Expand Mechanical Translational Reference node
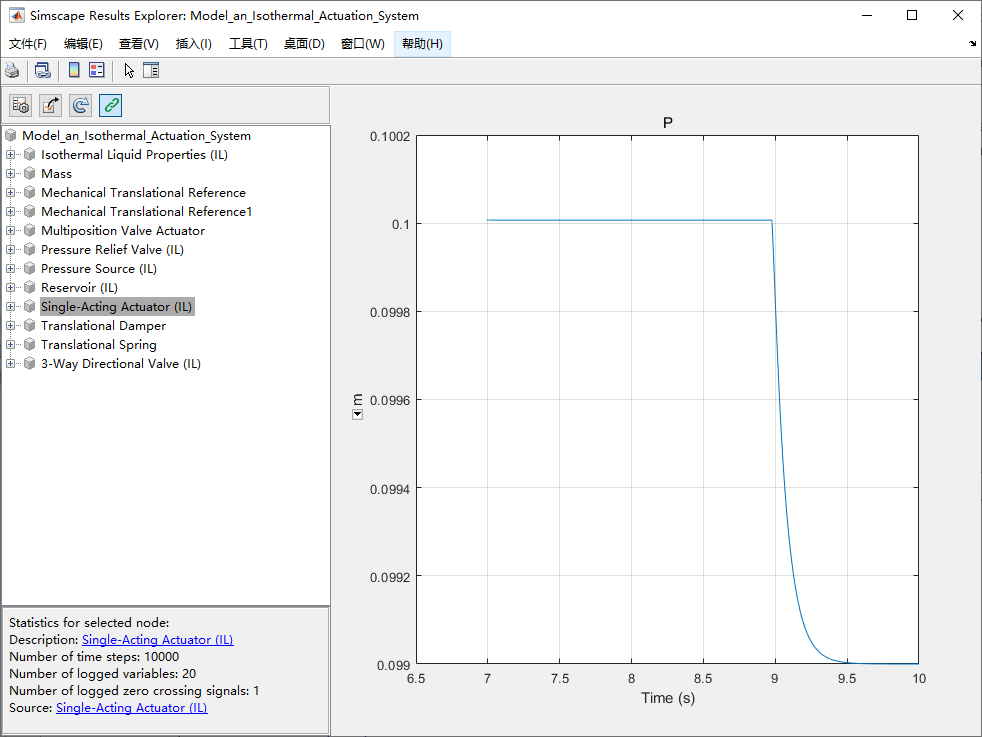 point(10,193)
